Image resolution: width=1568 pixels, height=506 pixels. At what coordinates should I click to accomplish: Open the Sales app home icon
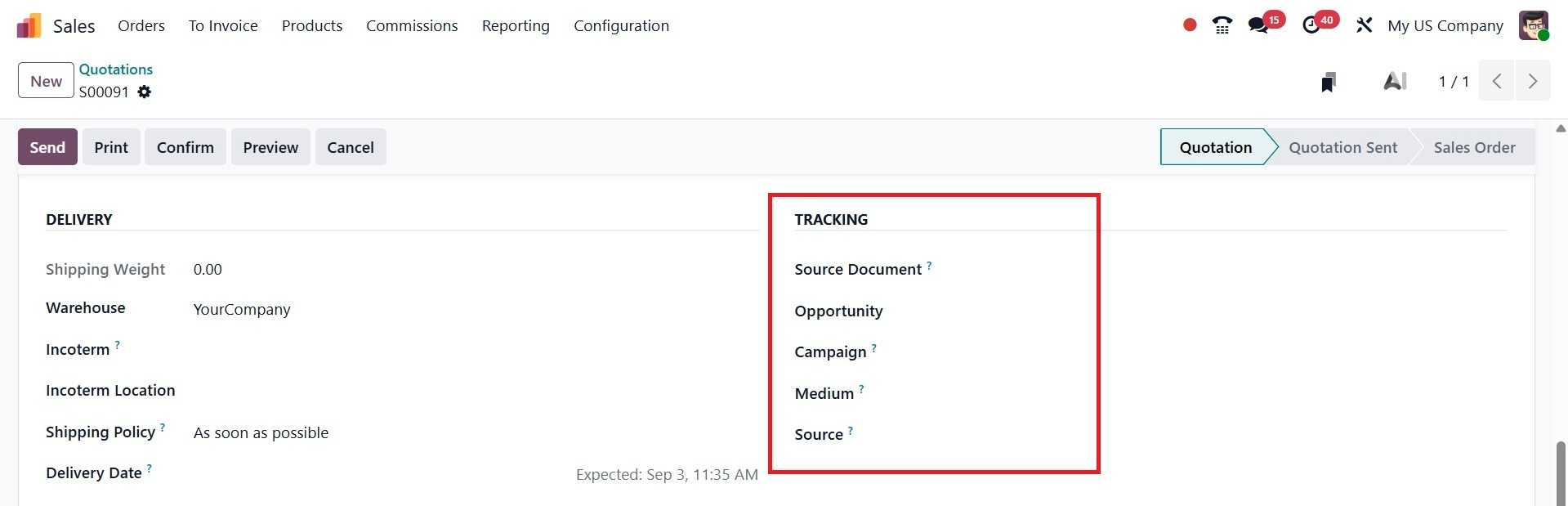(x=29, y=25)
